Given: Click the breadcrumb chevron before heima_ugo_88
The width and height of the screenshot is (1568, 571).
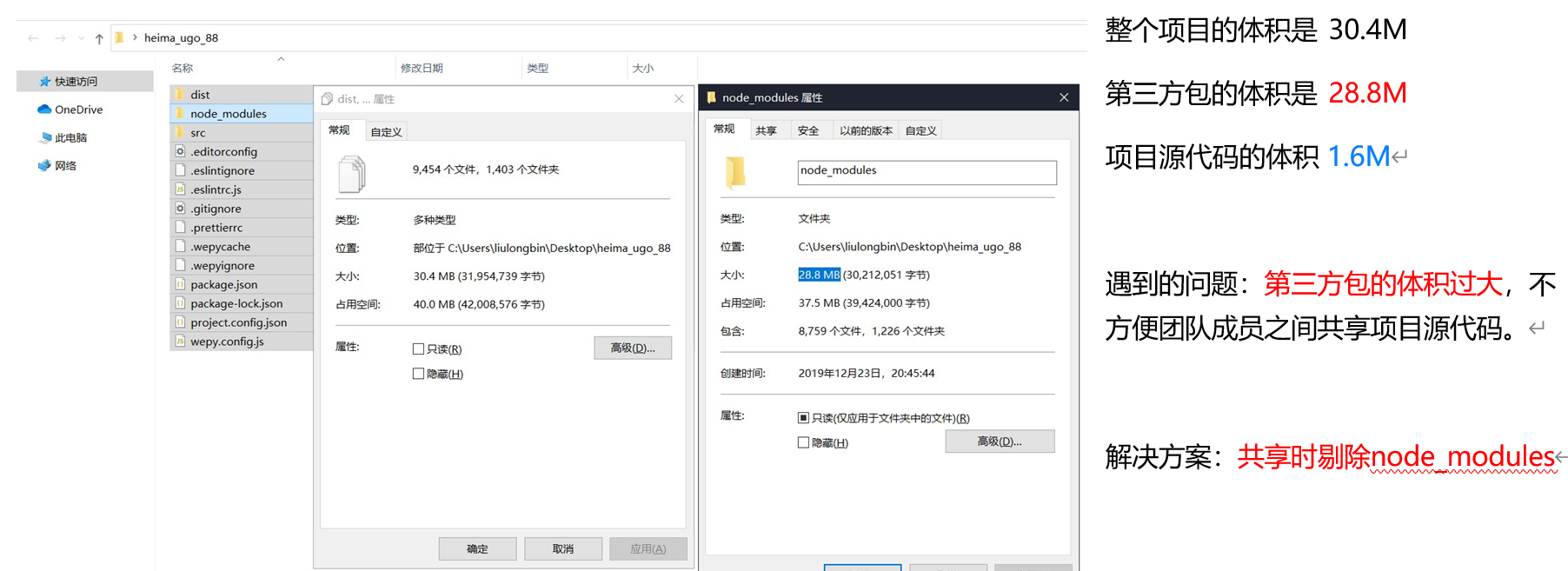Looking at the screenshot, I should click(135, 37).
